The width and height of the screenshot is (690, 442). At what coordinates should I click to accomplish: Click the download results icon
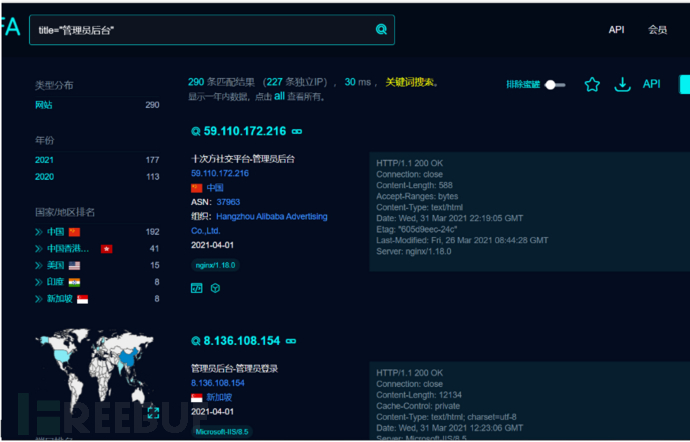pos(622,85)
